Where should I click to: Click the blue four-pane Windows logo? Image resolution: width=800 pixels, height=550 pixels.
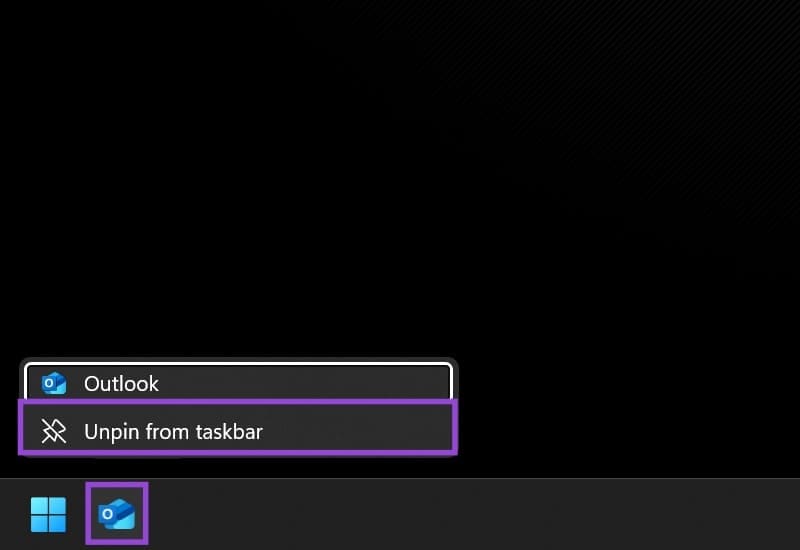pyautogui.click(x=48, y=514)
